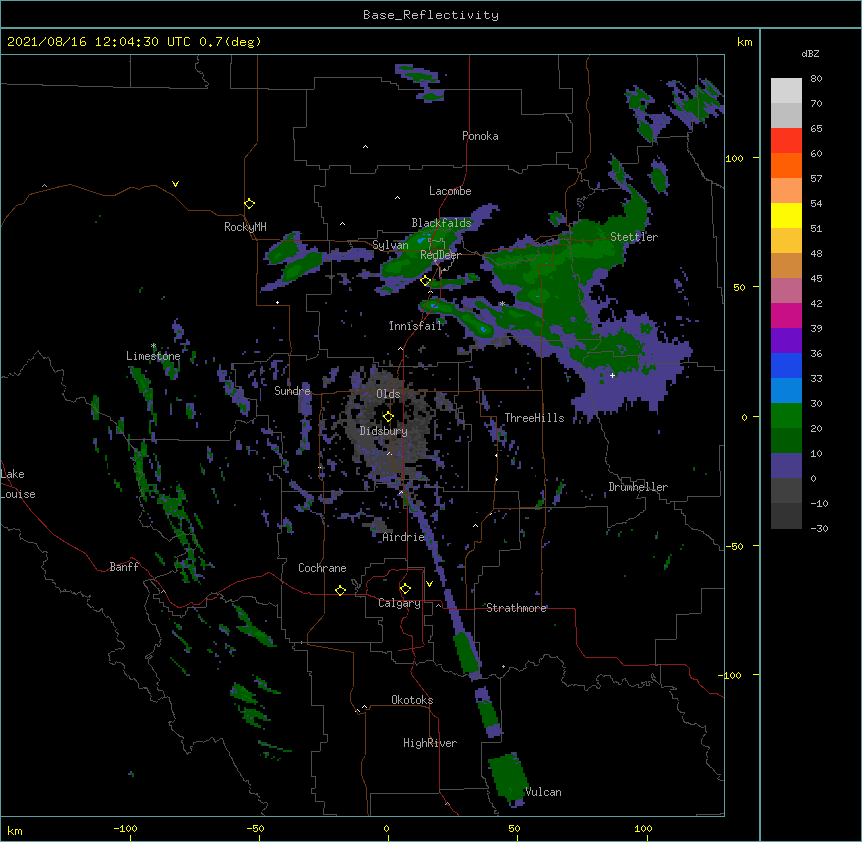Image resolution: width=862 pixels, height=842 pixels.
Task: Click the Banff label
Action: [x=124, y=567]
